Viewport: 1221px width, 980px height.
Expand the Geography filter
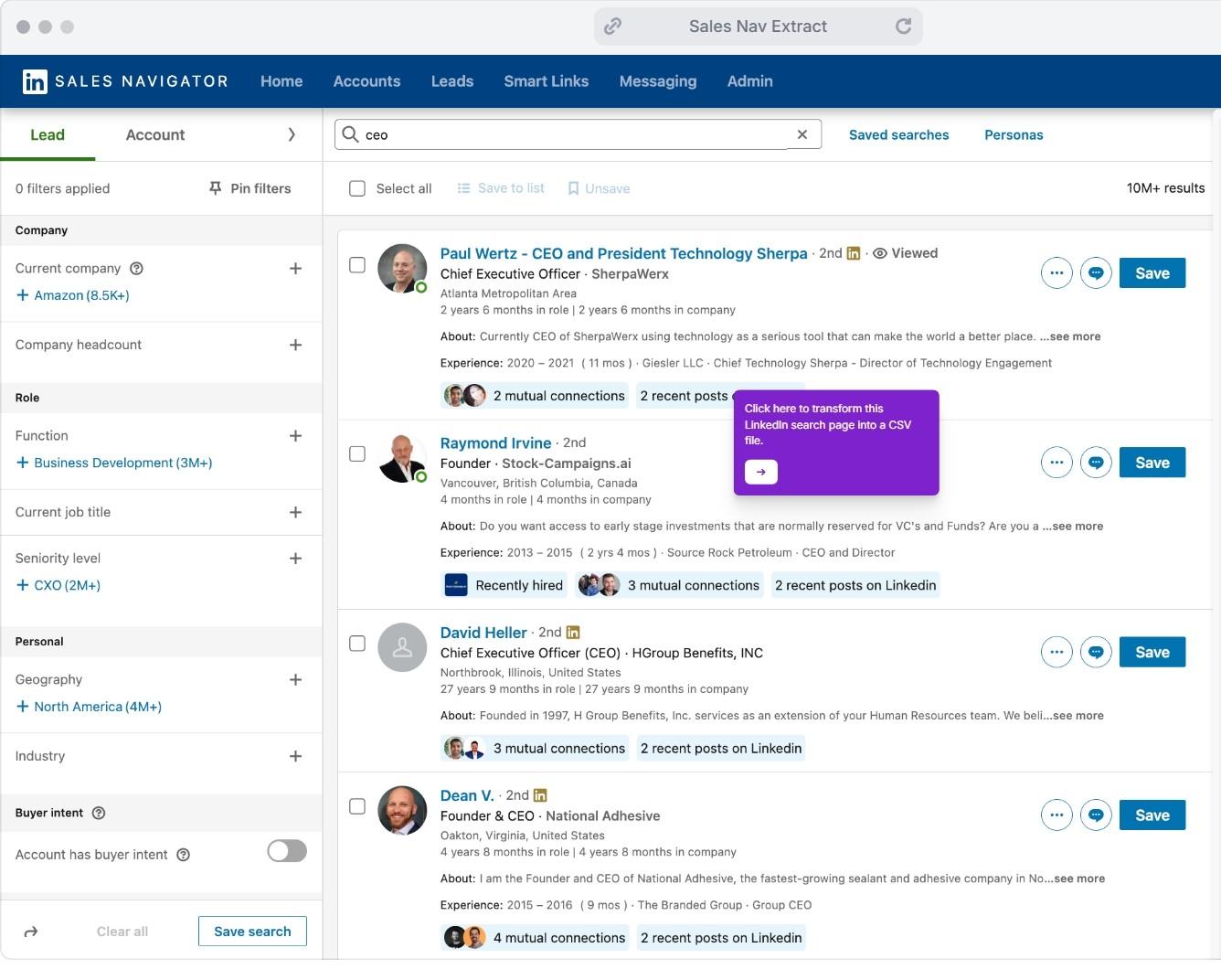coord(295,680)
